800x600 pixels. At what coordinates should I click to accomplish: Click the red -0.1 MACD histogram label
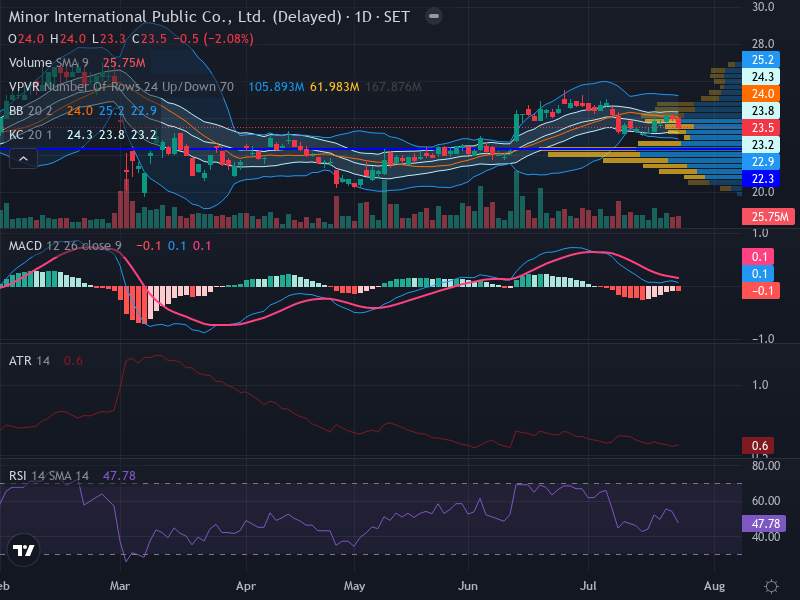(761, 291)
